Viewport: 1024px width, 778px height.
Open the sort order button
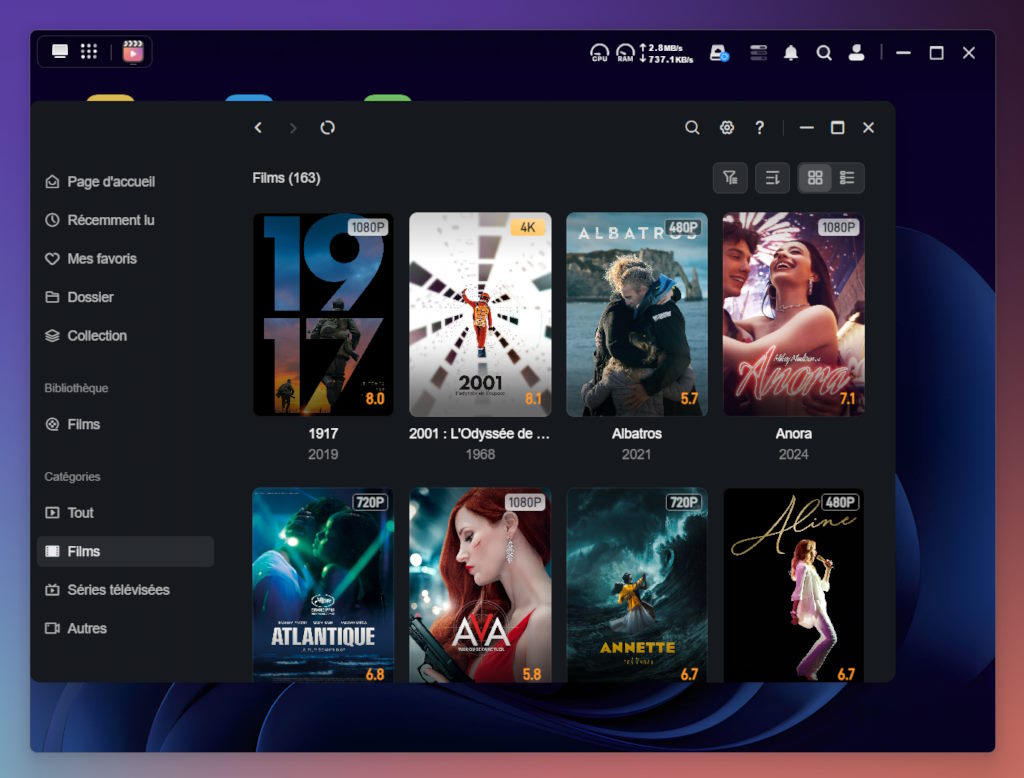click(772, 178)
